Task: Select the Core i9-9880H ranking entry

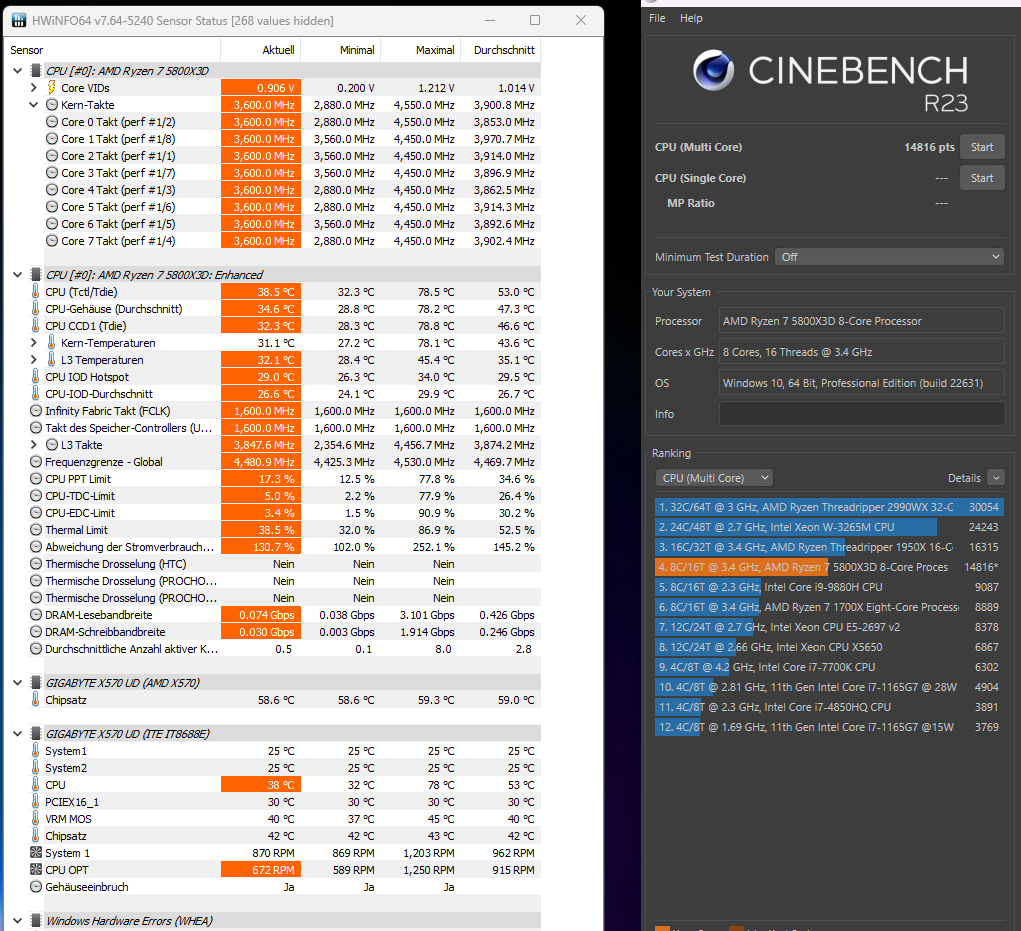Action: pyautogui.click(x=829, y=587)
